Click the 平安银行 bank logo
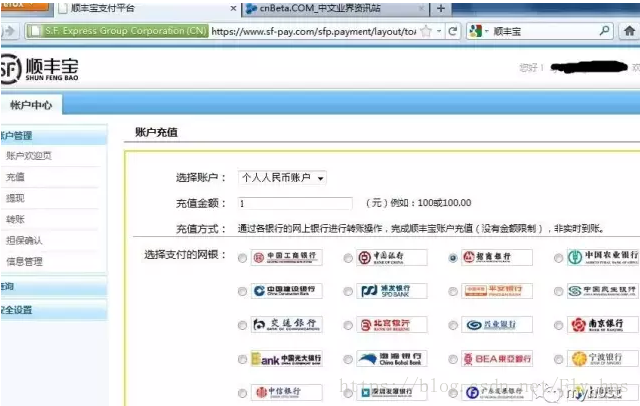The height and width of the screenshot is (406, 640). point(497,291)
